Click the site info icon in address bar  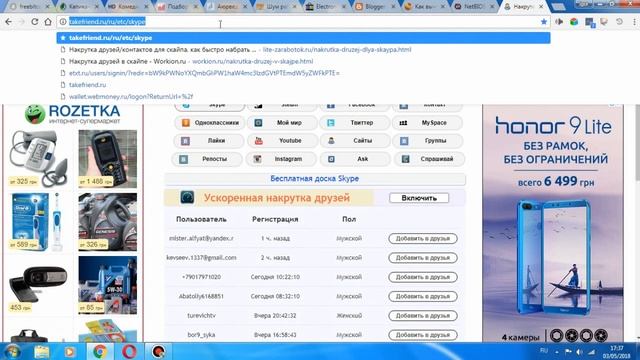tap(63, 22)
